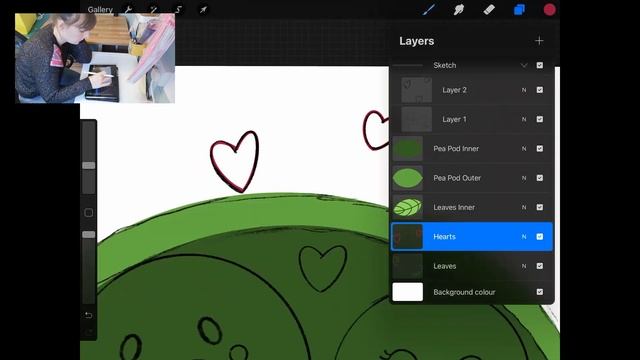Select the Leaves layer thumbnail

coord(407,266)
